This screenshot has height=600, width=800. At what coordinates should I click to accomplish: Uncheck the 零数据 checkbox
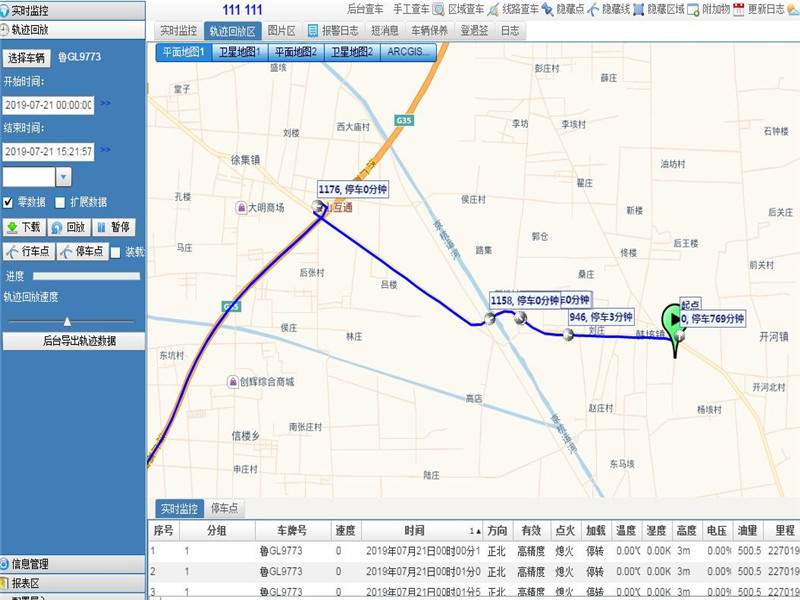8,202
